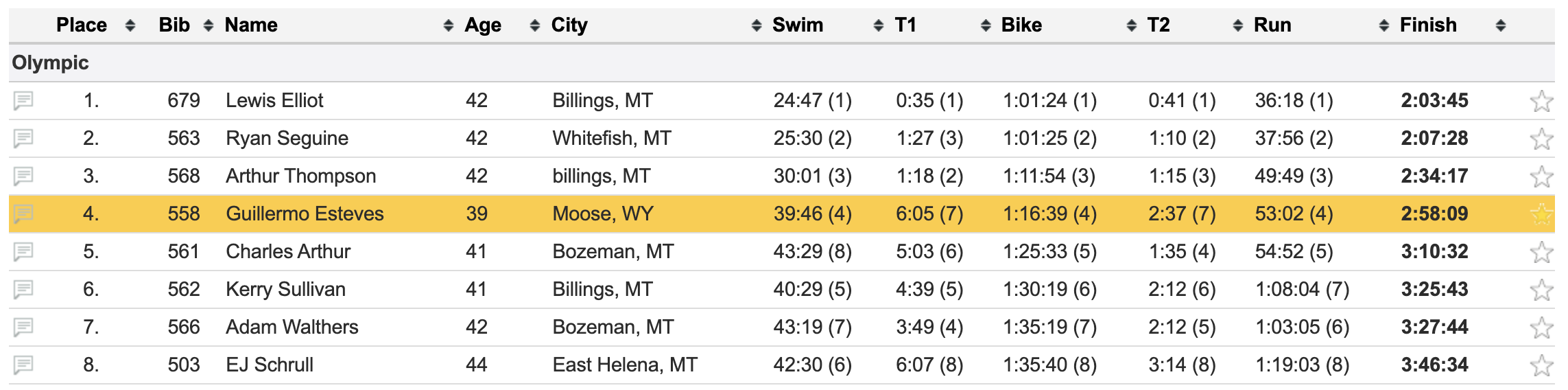Viewport: 1568px width, 390px height.
Task: Click Adam Walthers finish time 3:27:44
Action: point(1434,328)
